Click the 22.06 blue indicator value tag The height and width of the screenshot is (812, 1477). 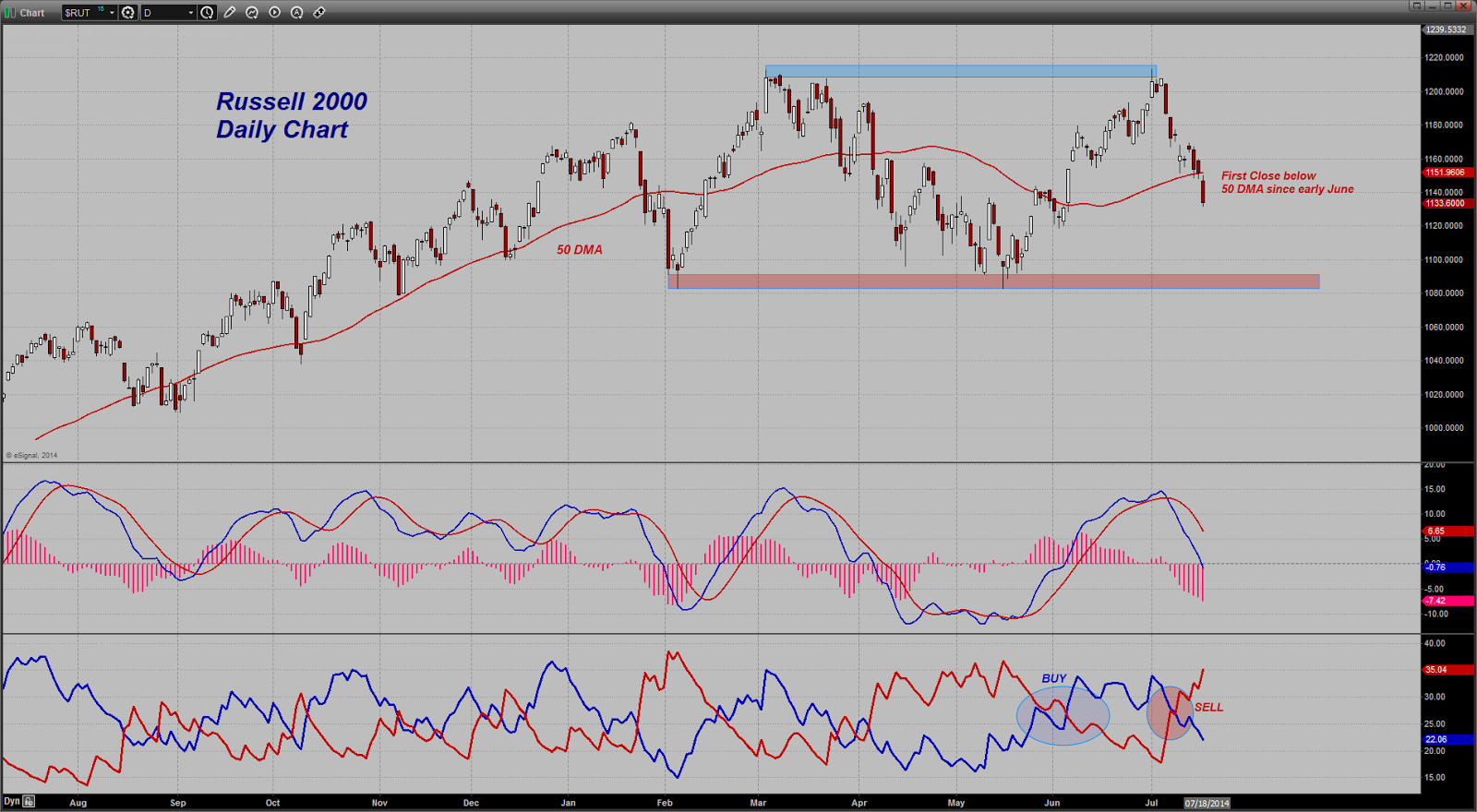pyautogui.click(x=1447, y=739)
